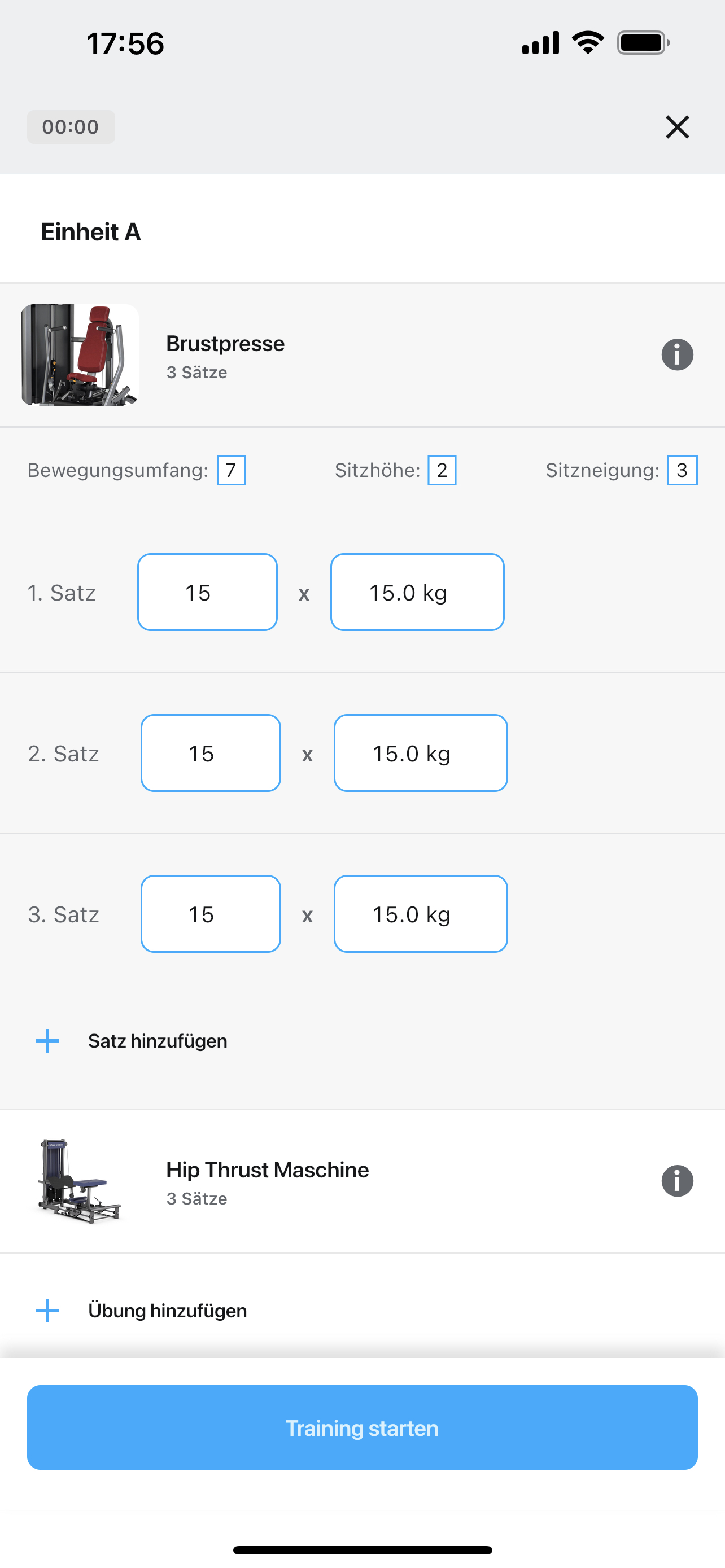Edit weight field for 3. Satz
The height and width of the screenshot is (1568, 725).
pyautogui.click(x=421, y=914)
